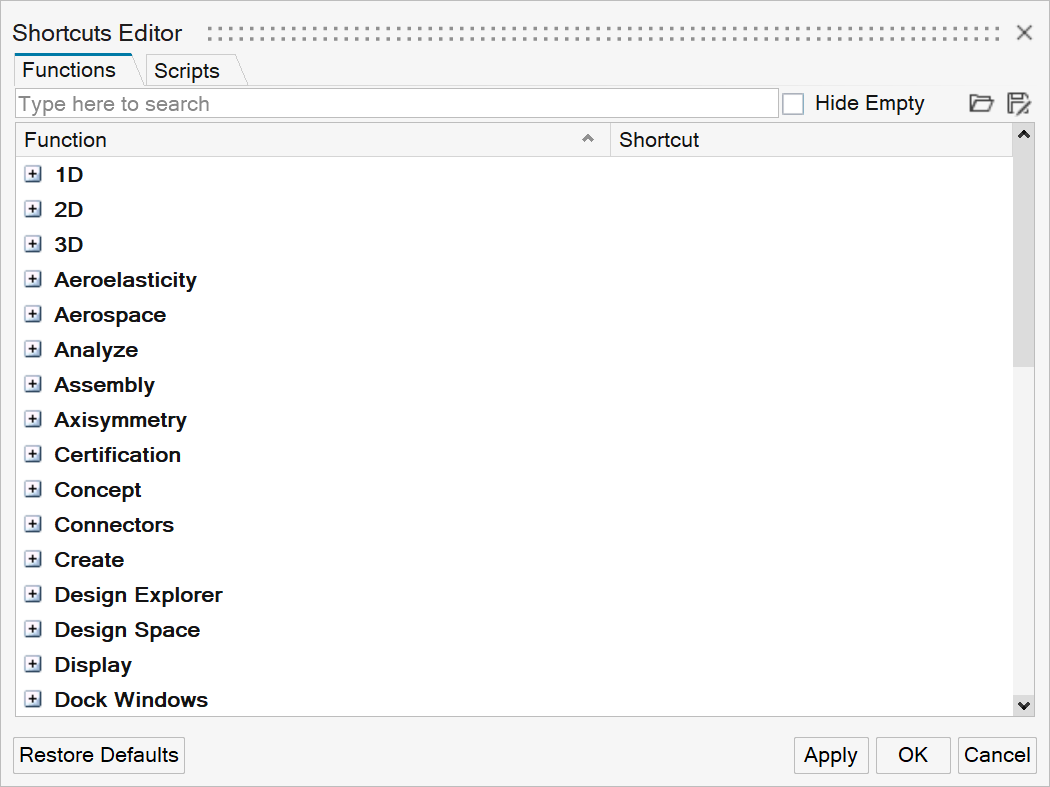Close the Shortcuts Editor dialog

pos(1024,33)
